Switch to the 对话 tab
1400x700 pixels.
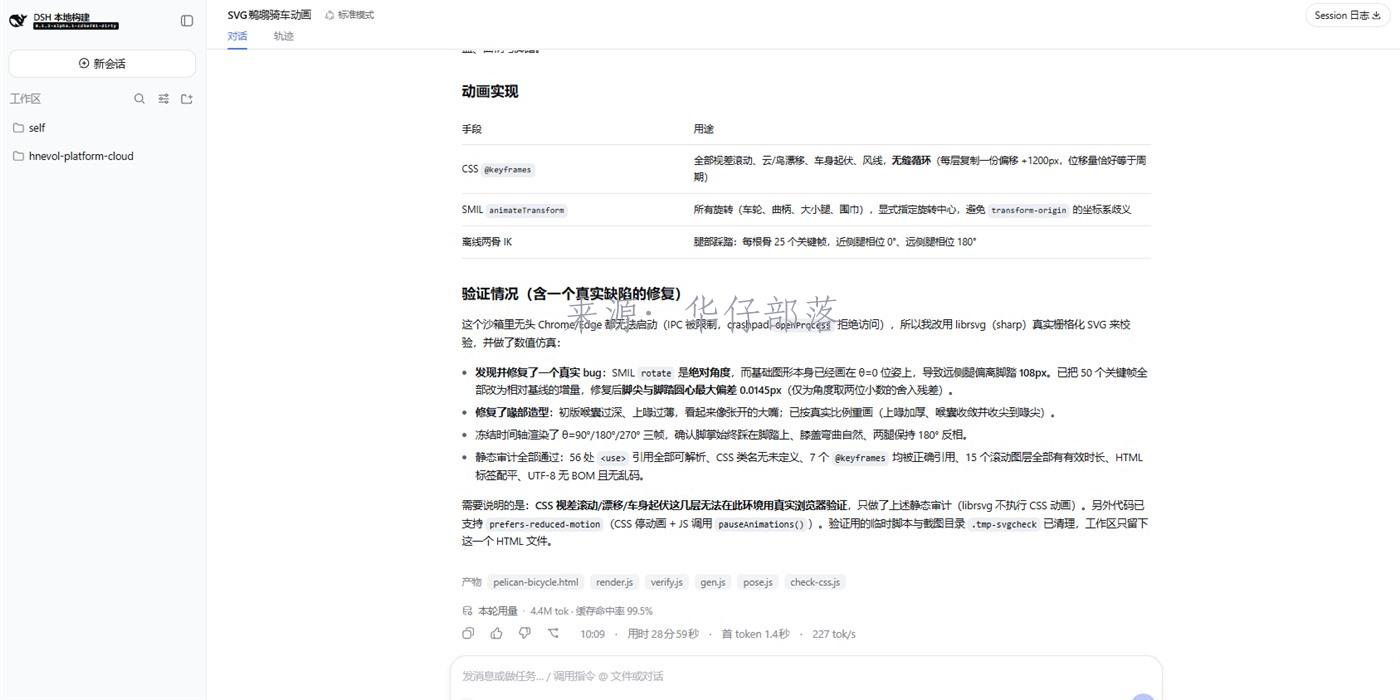click(x=237, y=36)
